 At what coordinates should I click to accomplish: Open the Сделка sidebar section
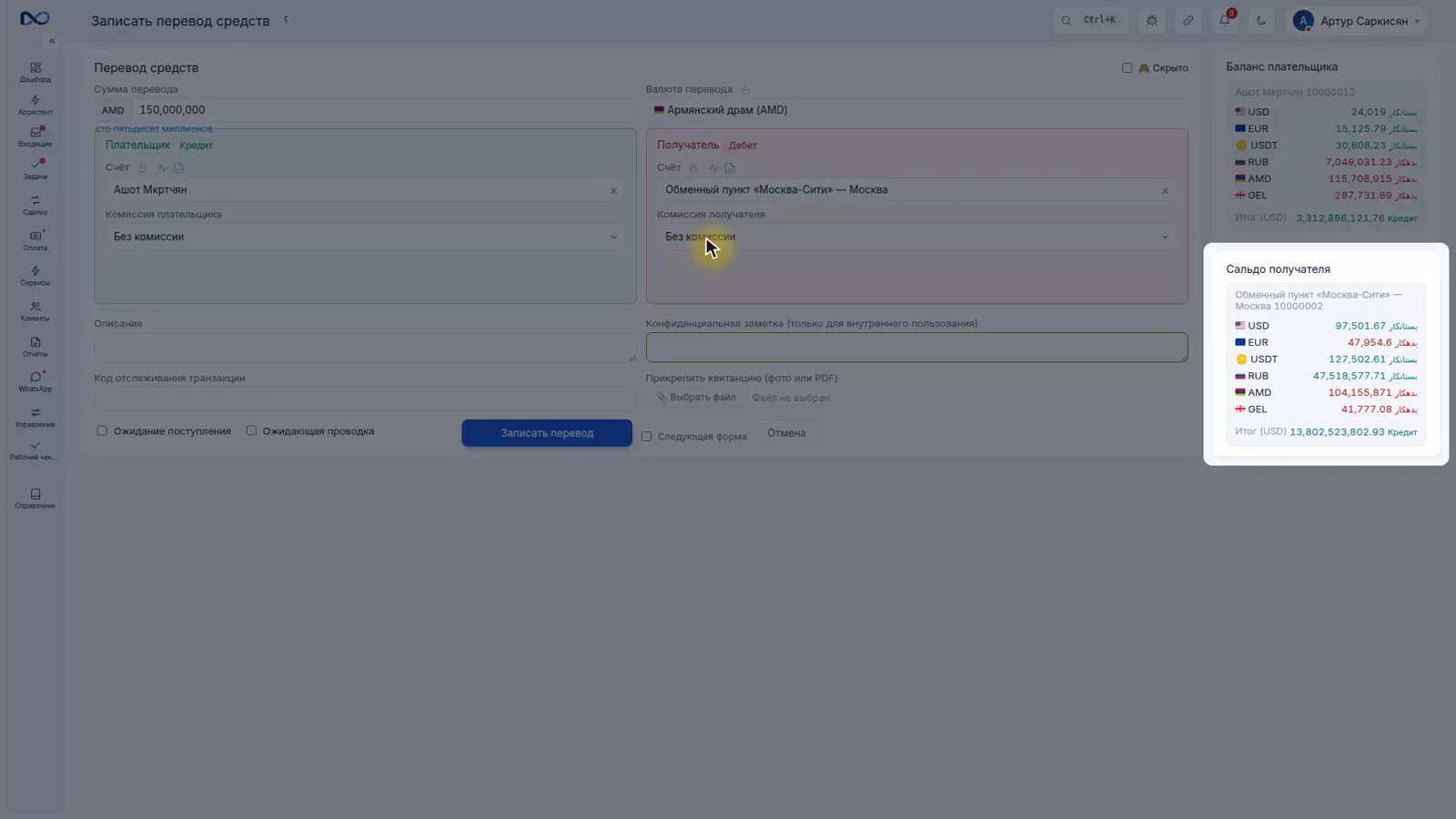coord(35,205)
